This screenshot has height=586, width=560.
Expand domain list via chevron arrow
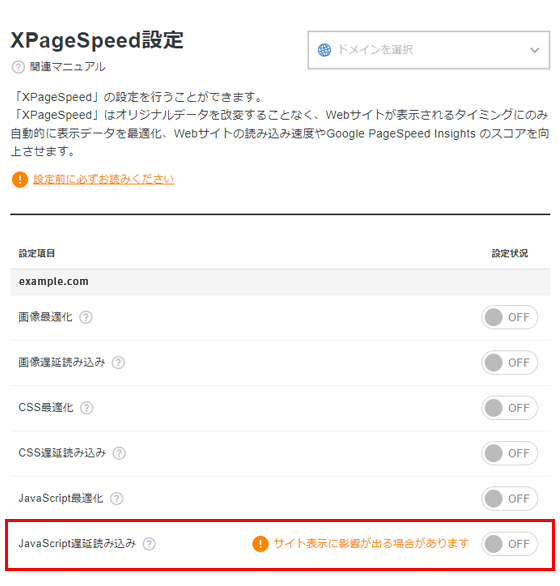(x=535, y=50)
